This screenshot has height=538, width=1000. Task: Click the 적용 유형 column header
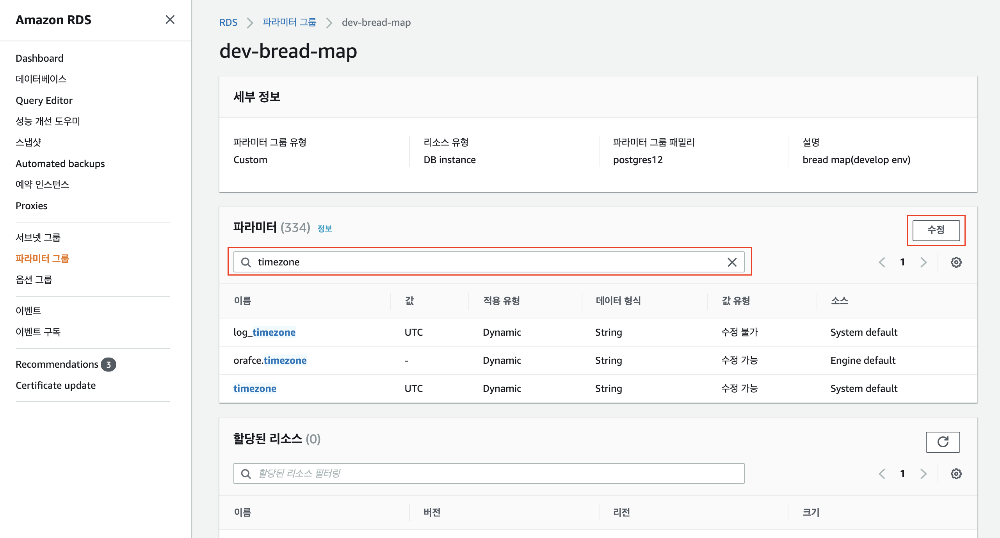(x=501, y=301)
